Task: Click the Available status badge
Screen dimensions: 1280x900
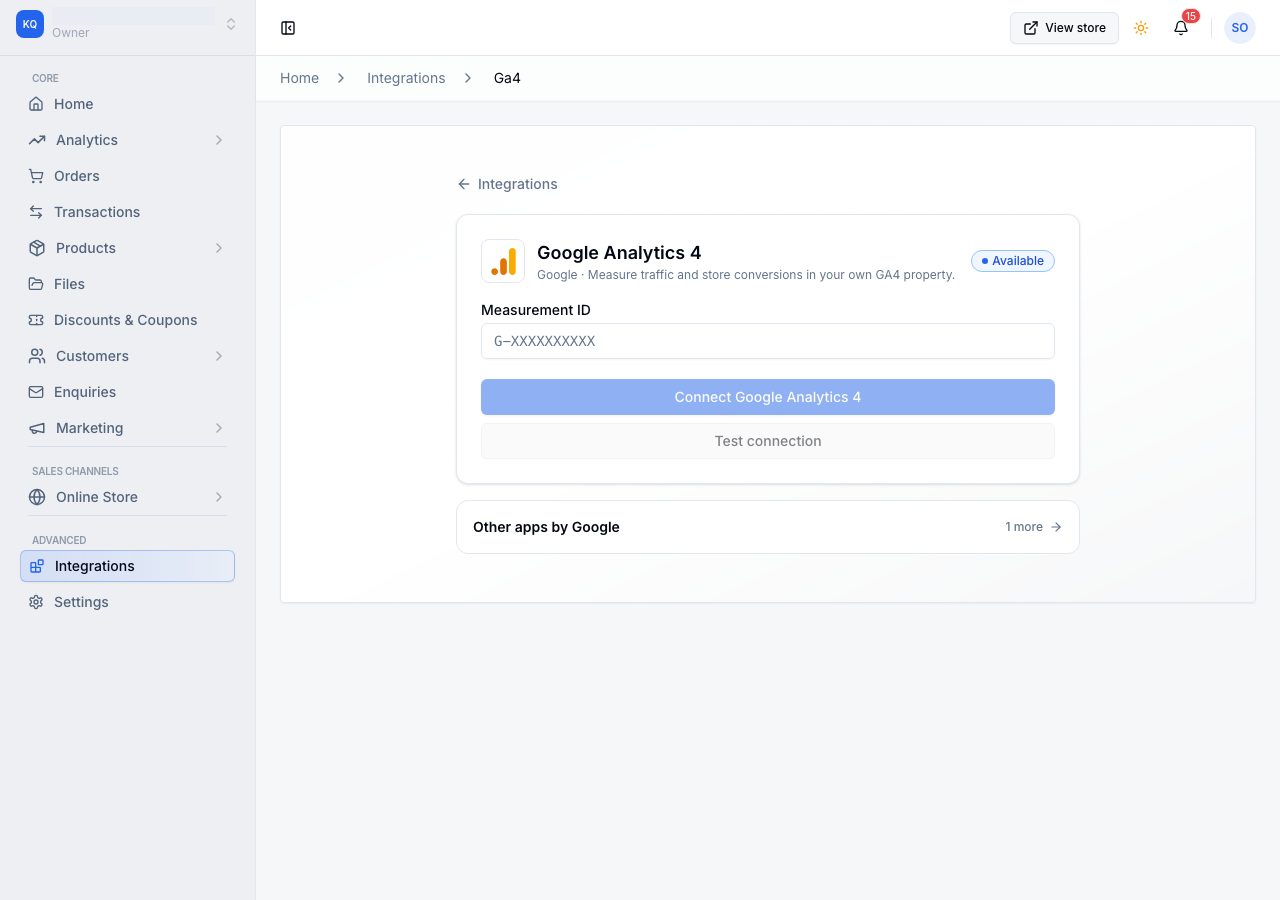Action: (x=1013, y=261)
